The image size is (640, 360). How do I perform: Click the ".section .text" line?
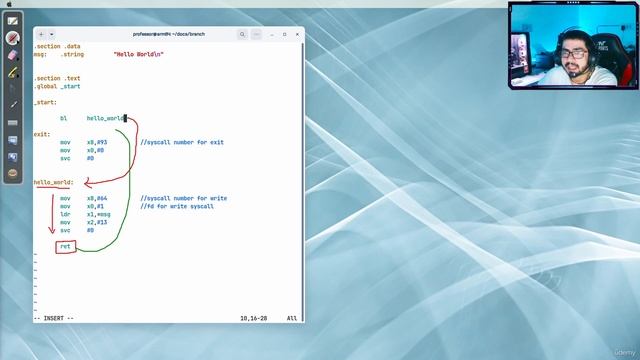tap(57, 78)
